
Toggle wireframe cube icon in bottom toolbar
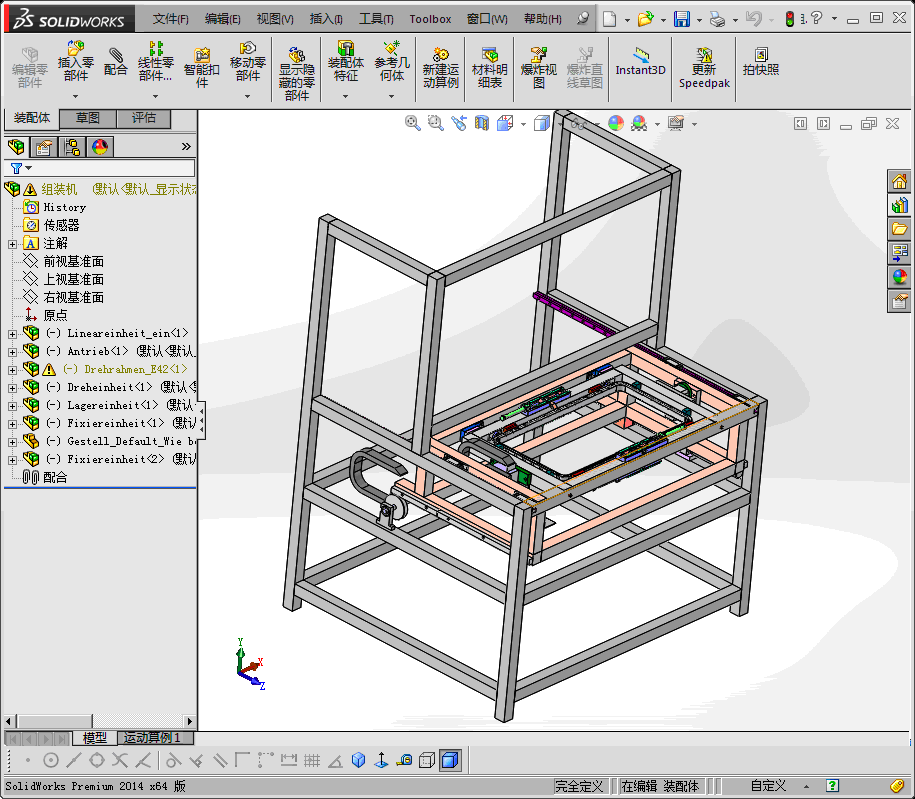[x=427, y=760]
